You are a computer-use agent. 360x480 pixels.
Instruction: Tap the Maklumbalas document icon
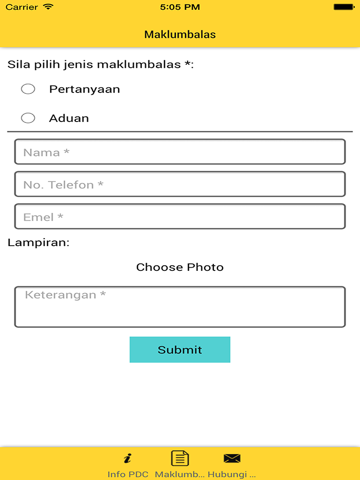coord(180,458)
